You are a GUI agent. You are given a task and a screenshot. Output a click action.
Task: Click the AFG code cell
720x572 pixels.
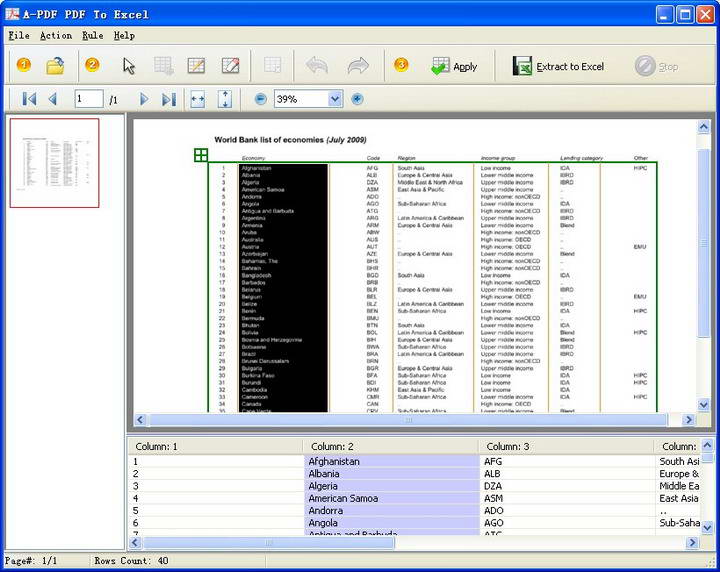(x=568, y=461)
